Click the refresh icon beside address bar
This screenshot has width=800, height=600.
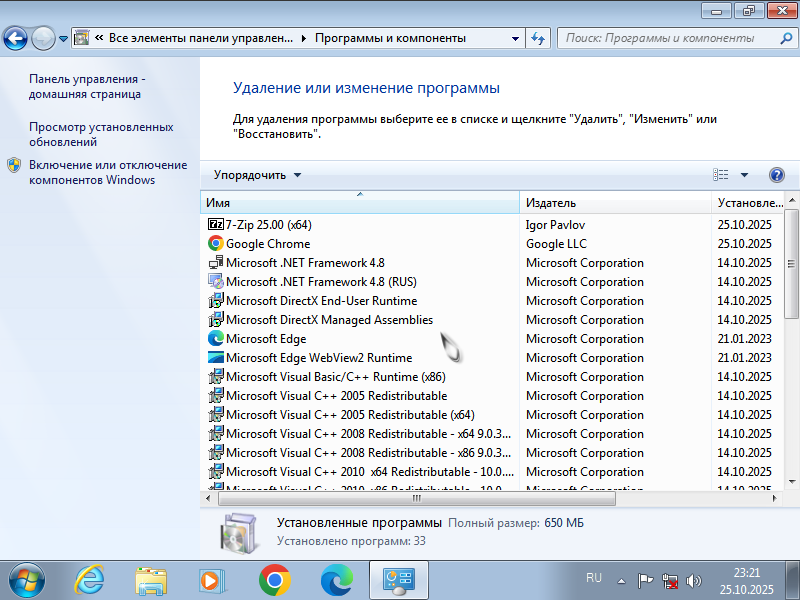pyautogui.click(x=538, y=39)
